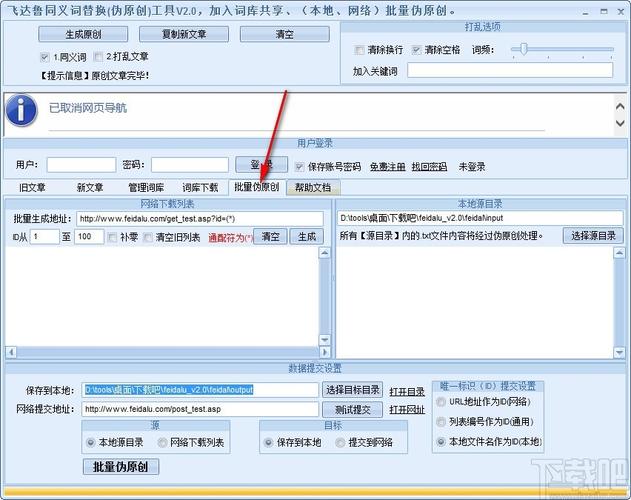This screenshot has height=500, width=631.
Task: Switch to the 旧文章 tab
Action: pyautogui.click(x=32, y=188)
